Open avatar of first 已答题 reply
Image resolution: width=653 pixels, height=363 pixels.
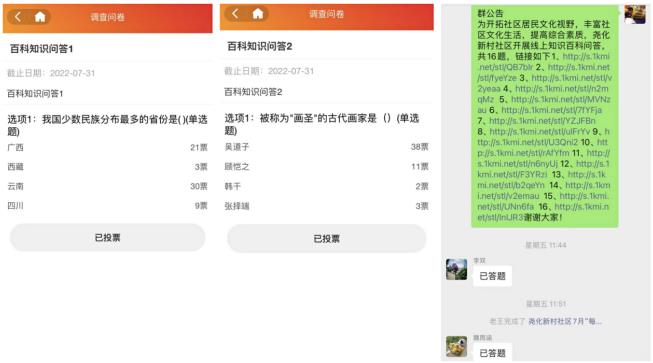tap(456, 269)
